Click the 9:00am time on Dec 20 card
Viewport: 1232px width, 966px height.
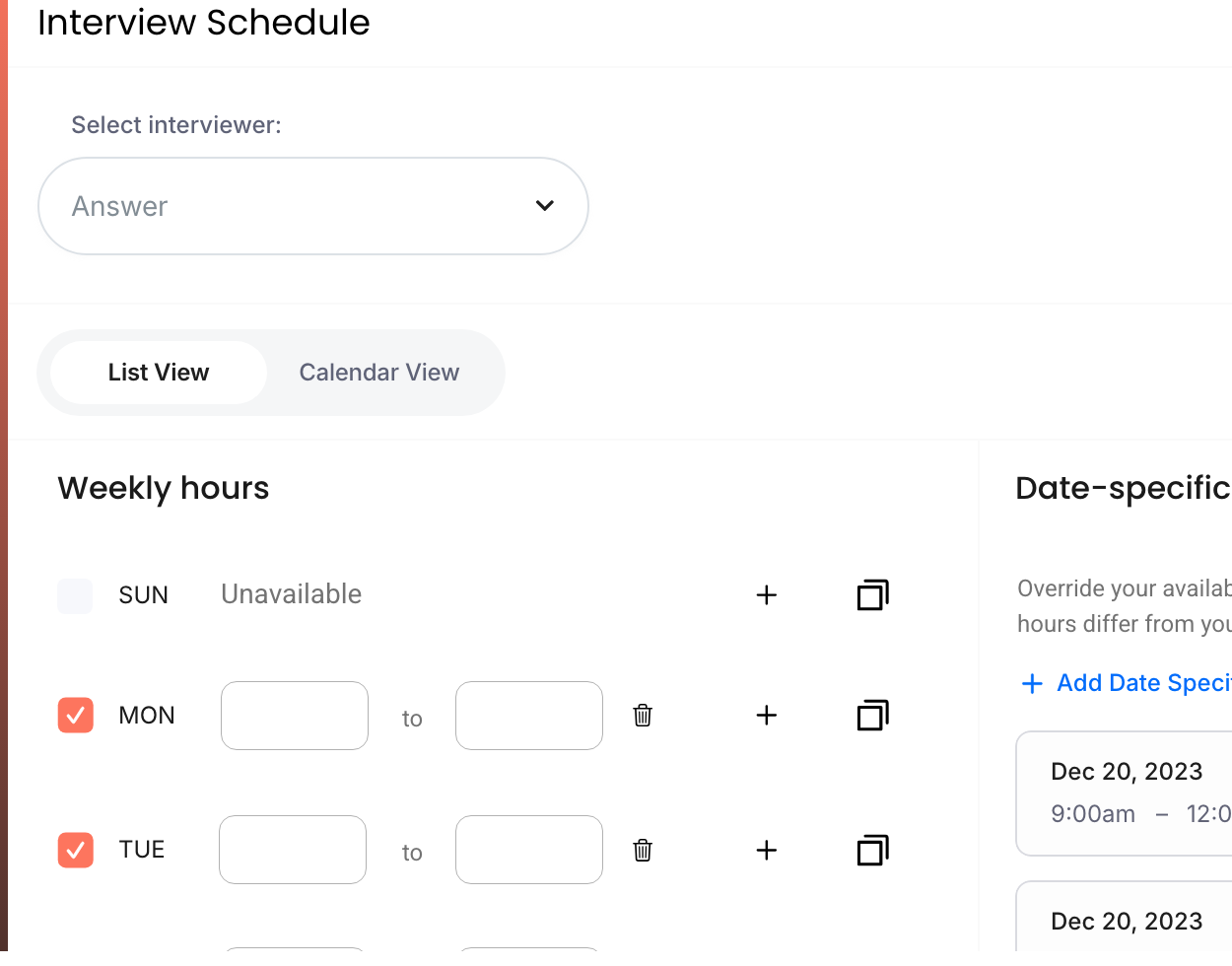pyautogui.click(x=1093, y=814)
